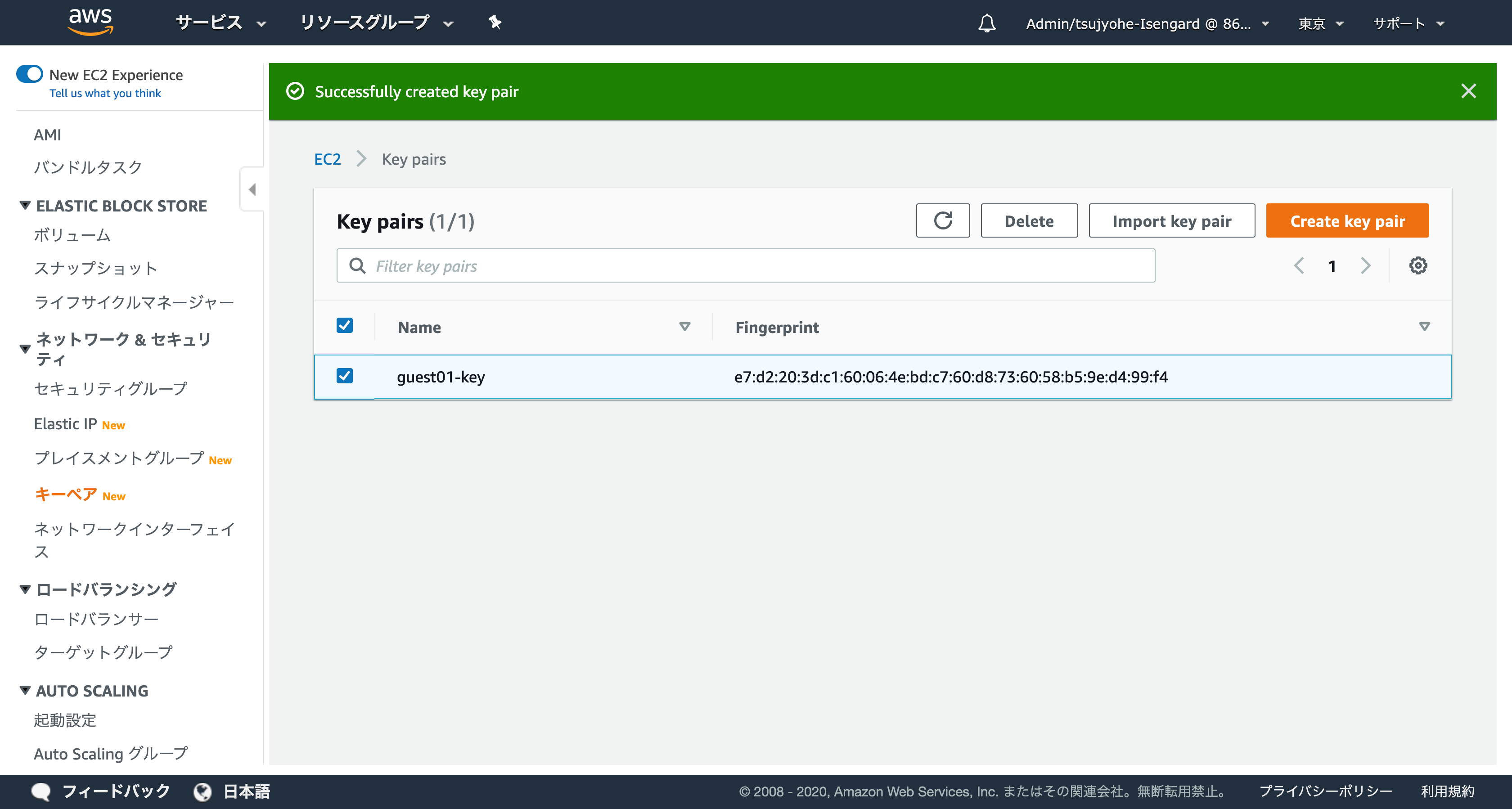The height and width of the screenshot is (809, 1512).
Task: Uncheck the guest01-key row checkbox
Action: click(345, 376)
